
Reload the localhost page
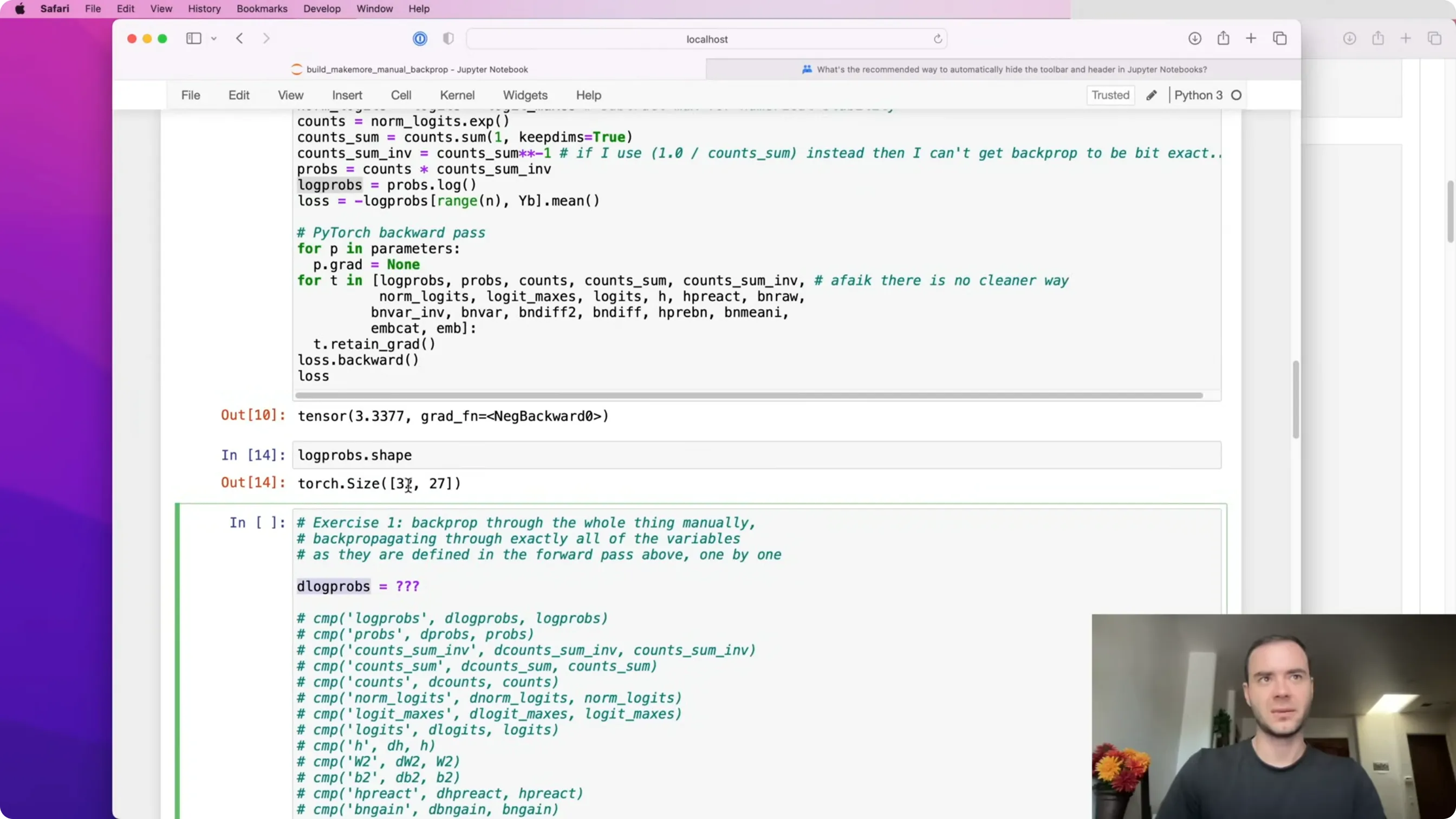pyautogui.click(x=938, y=39)
